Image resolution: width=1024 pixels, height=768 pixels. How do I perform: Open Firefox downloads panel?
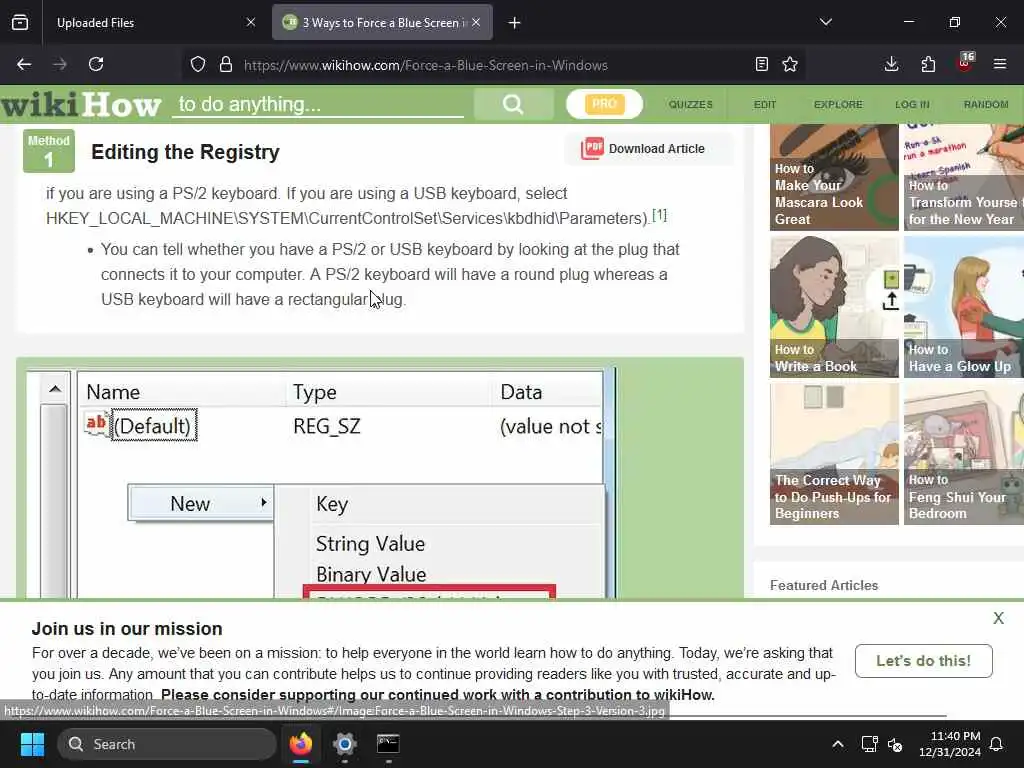tap(891, 64)
